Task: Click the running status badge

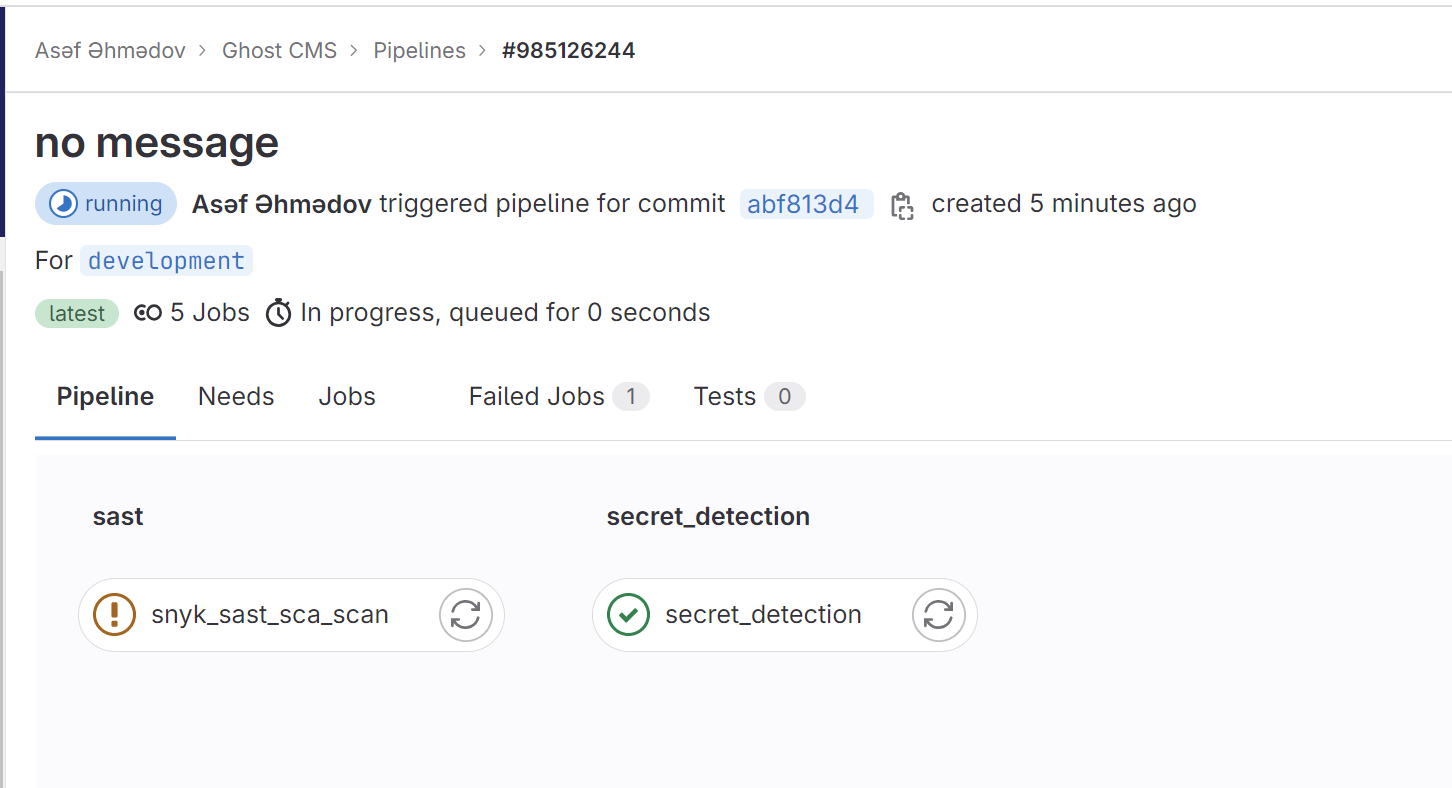Action: point(106,204)
